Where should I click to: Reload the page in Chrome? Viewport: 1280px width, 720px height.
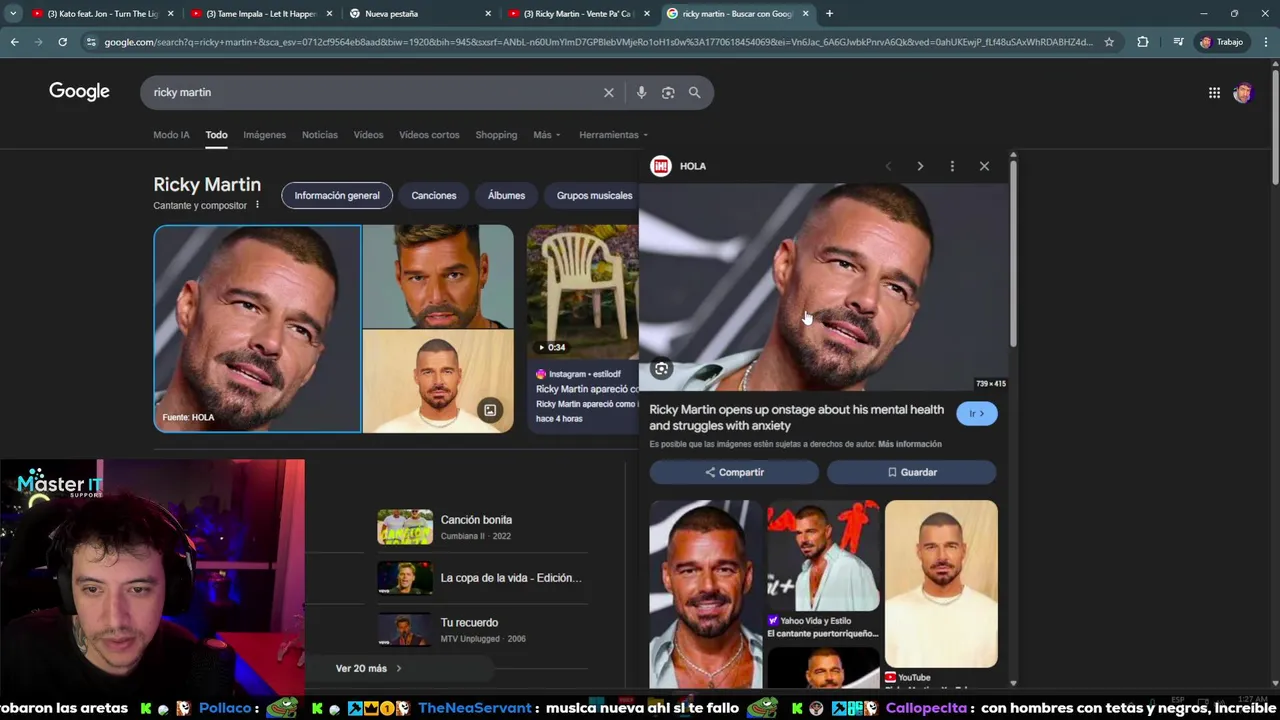[x=62, y=42]
